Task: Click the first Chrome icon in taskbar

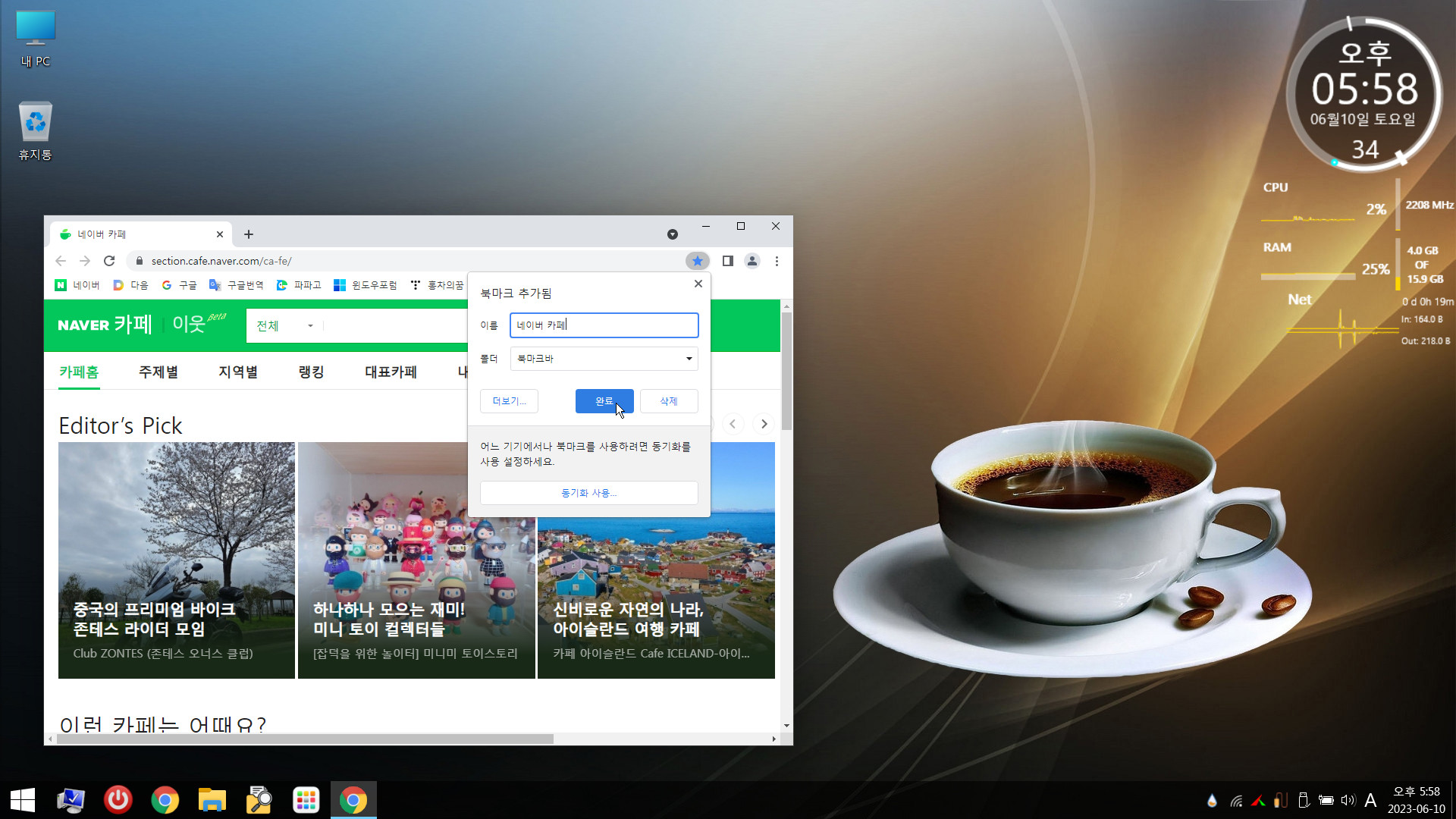Action: click(x=165, y=800)
